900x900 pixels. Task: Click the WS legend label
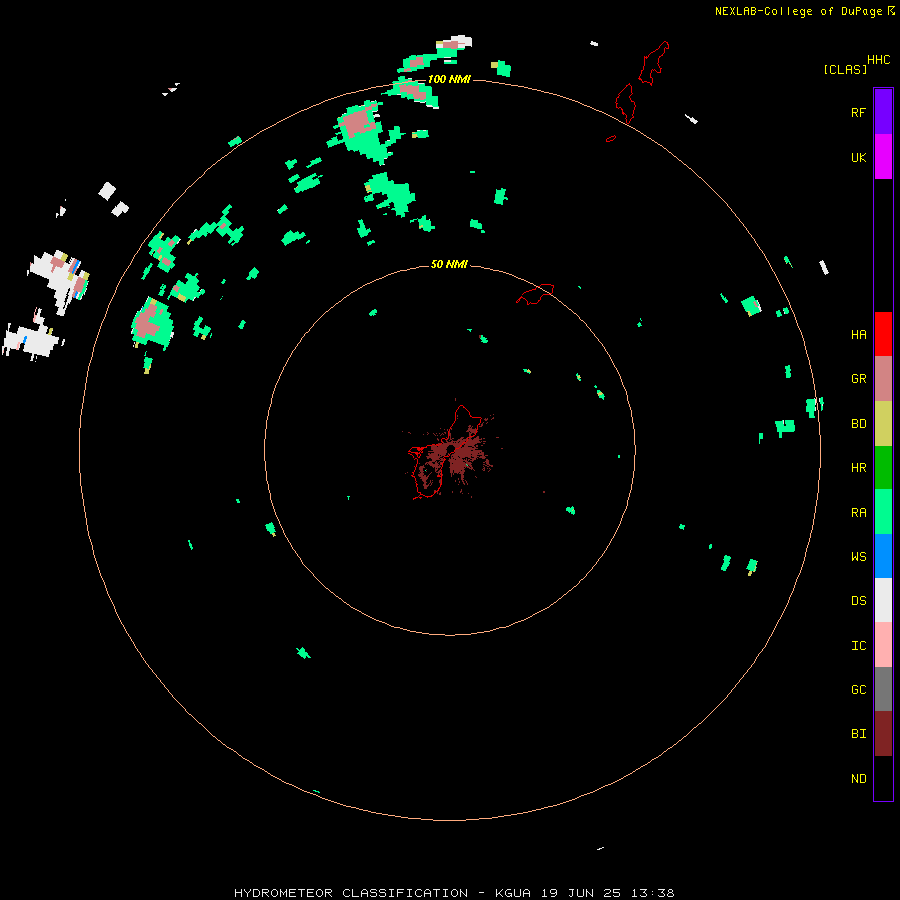[858, 556]
